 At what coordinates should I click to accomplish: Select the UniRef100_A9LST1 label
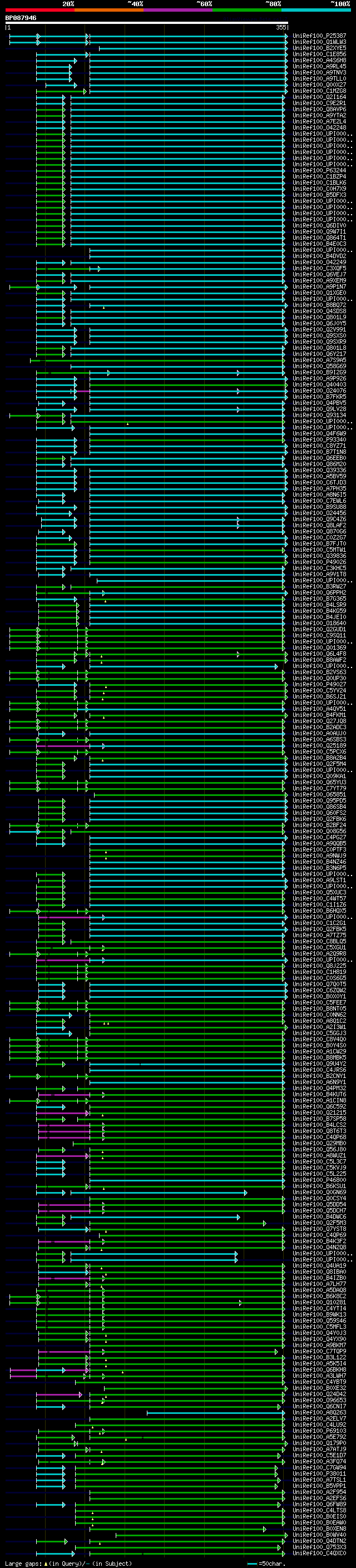[319, 880]
